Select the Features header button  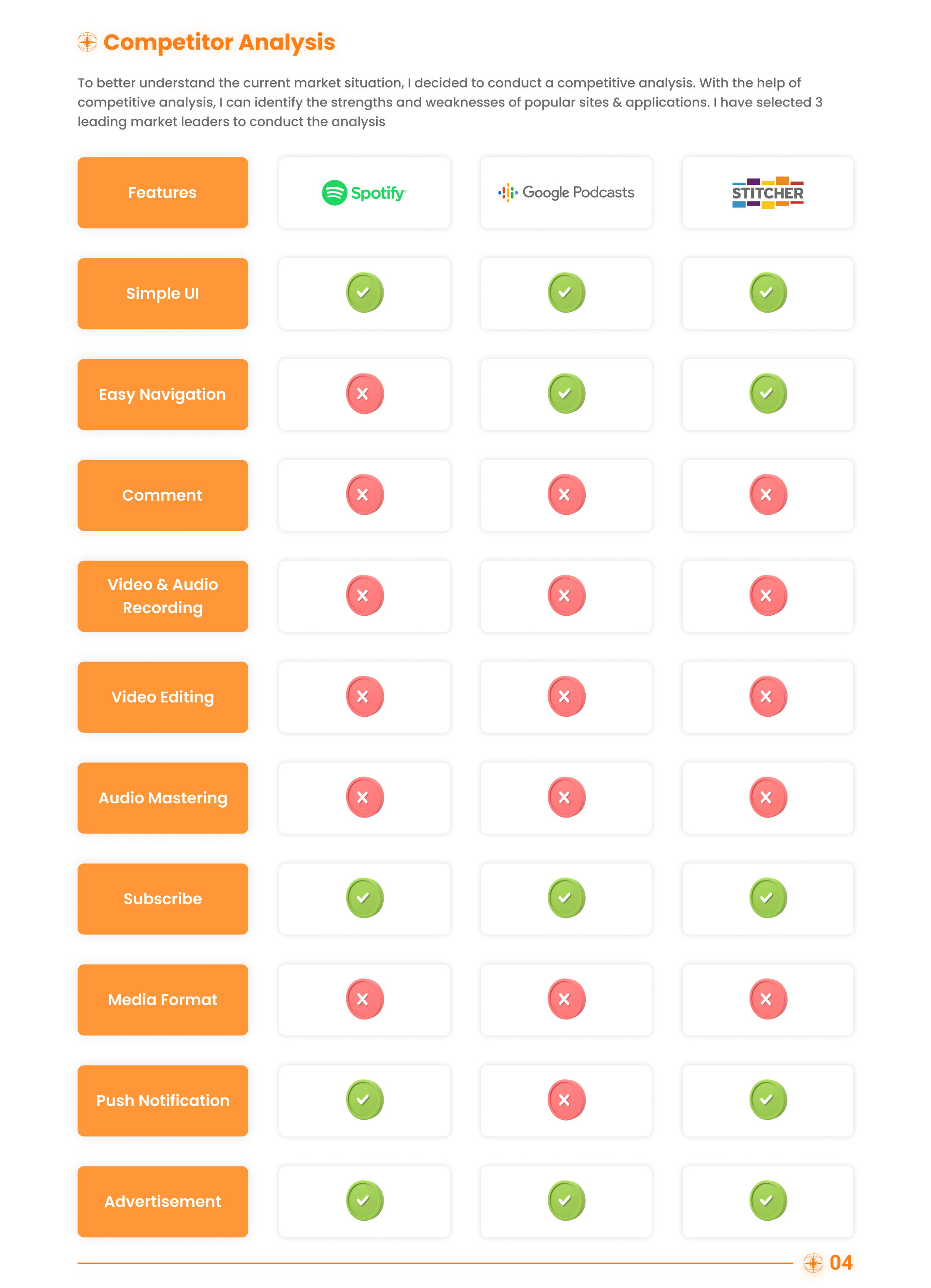pyautogui.click(x=163, y=192)
